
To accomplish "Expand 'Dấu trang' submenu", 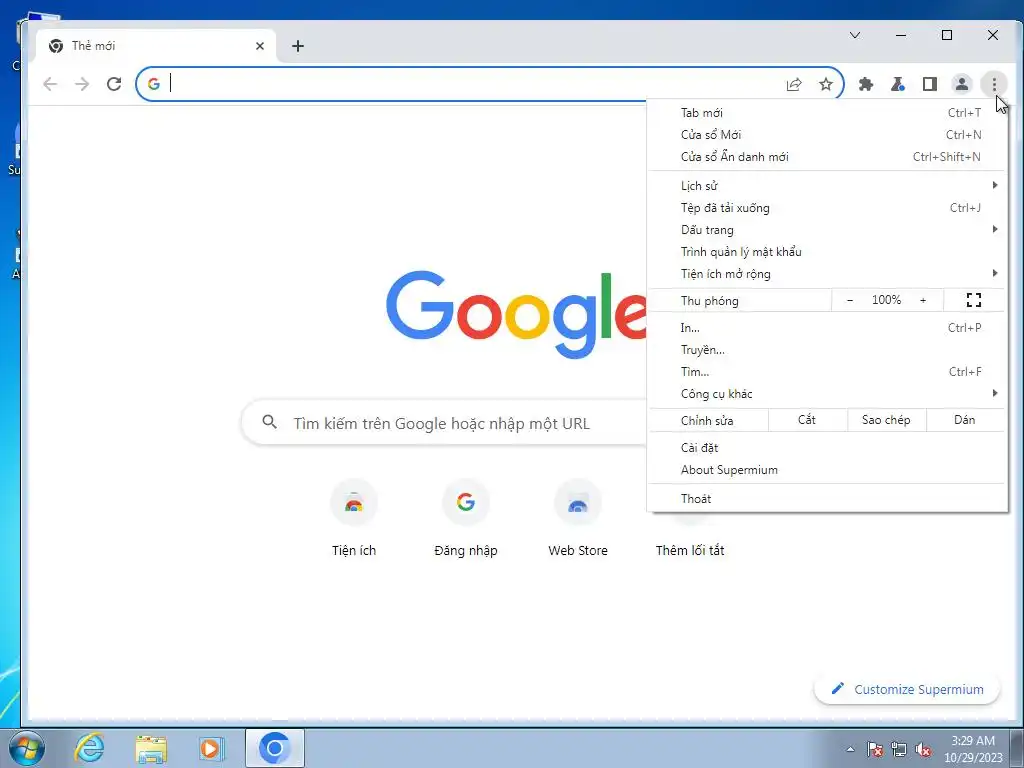I will coord(827,230).
